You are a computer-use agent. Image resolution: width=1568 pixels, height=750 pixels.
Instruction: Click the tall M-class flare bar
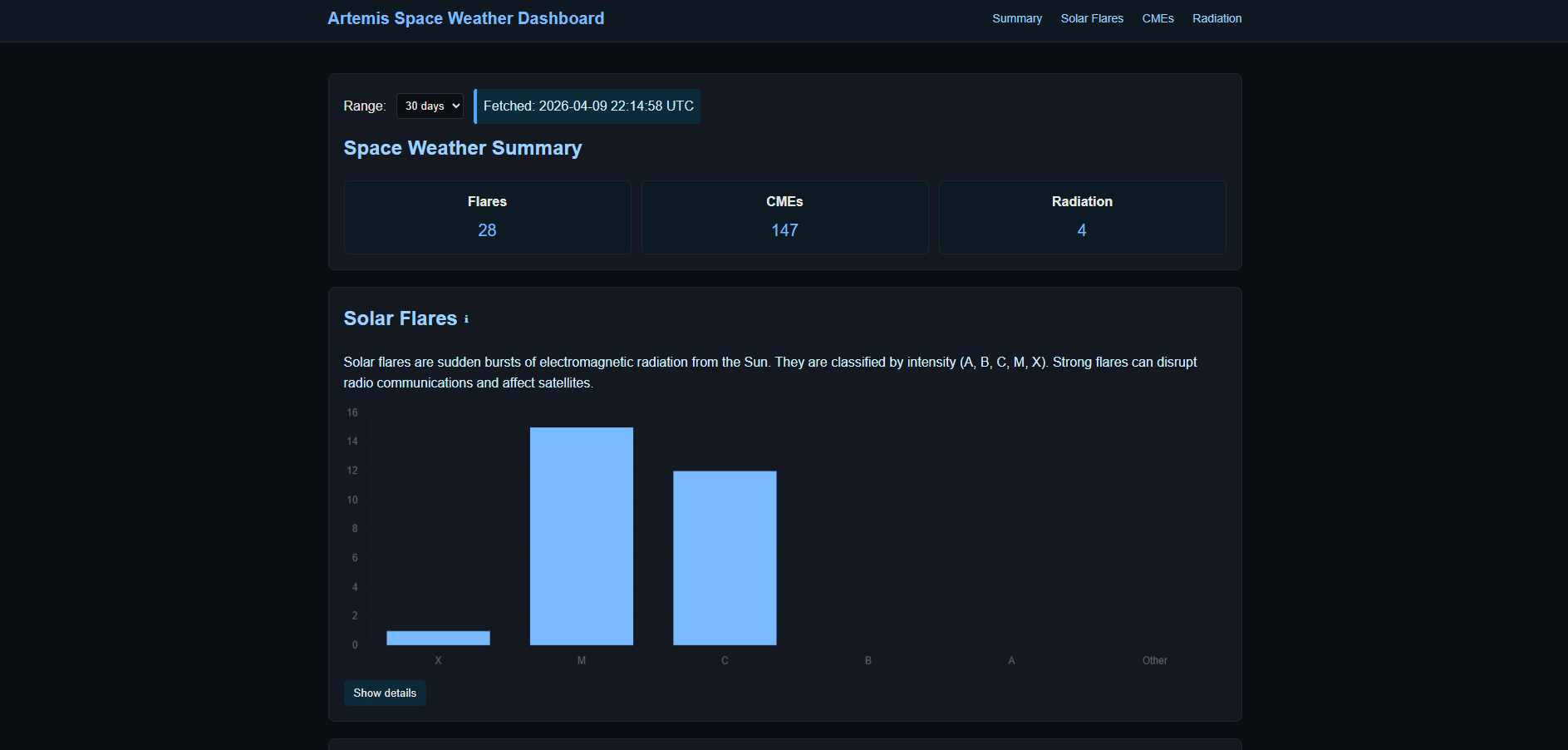click(581, 536)
